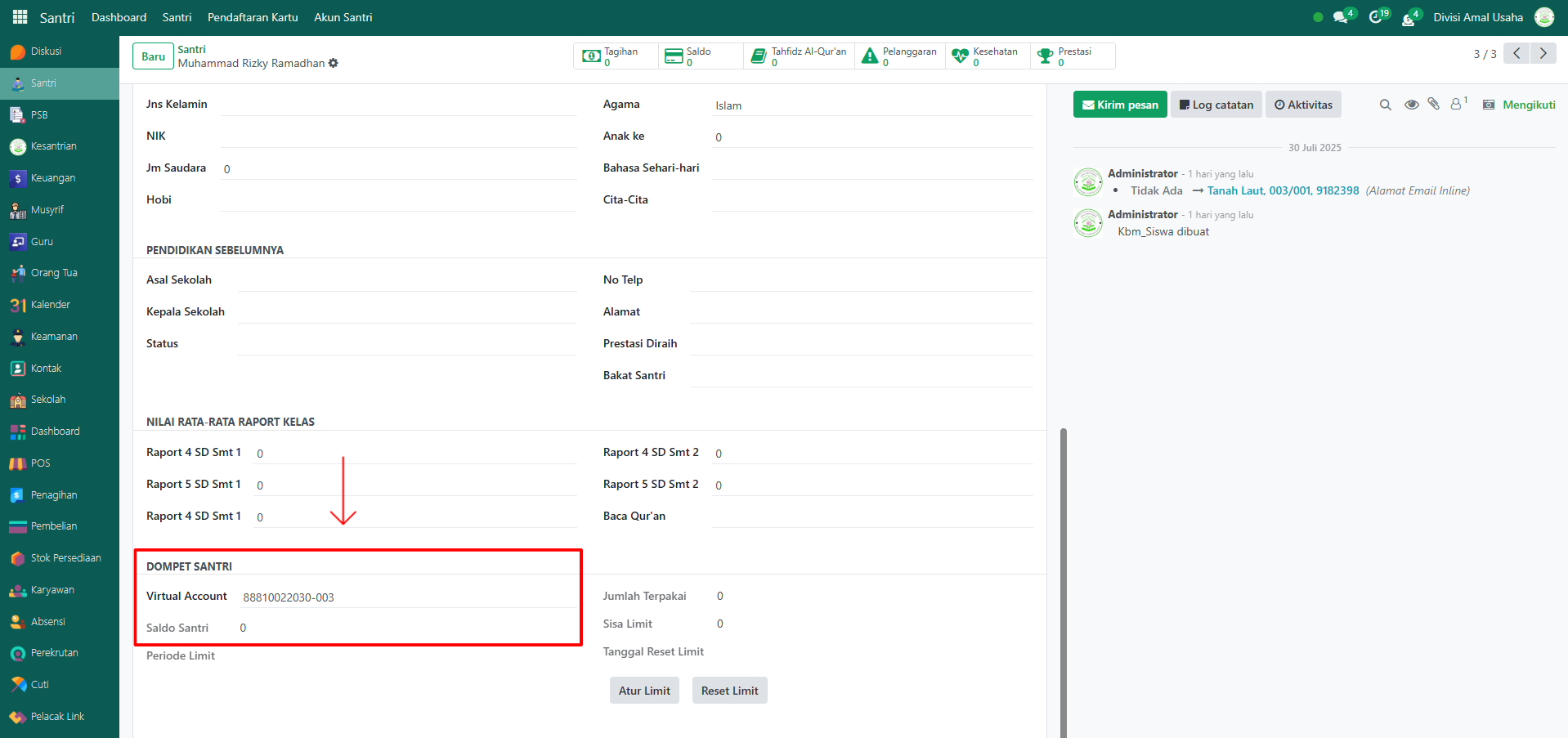Open the followers person icon
Screen dimensions: 1568x738
coord(1457,104)
